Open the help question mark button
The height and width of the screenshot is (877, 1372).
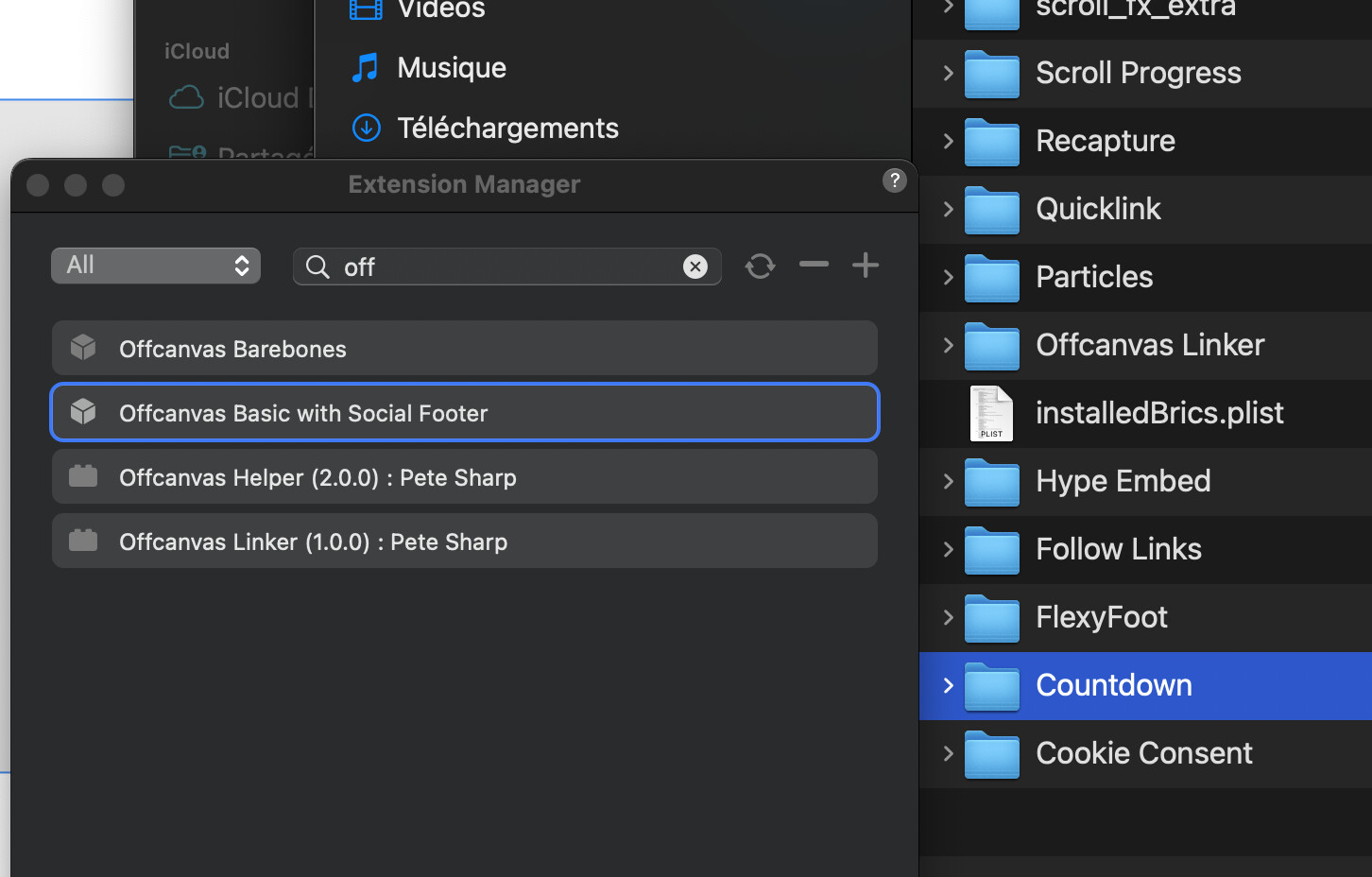pos(894,181)
